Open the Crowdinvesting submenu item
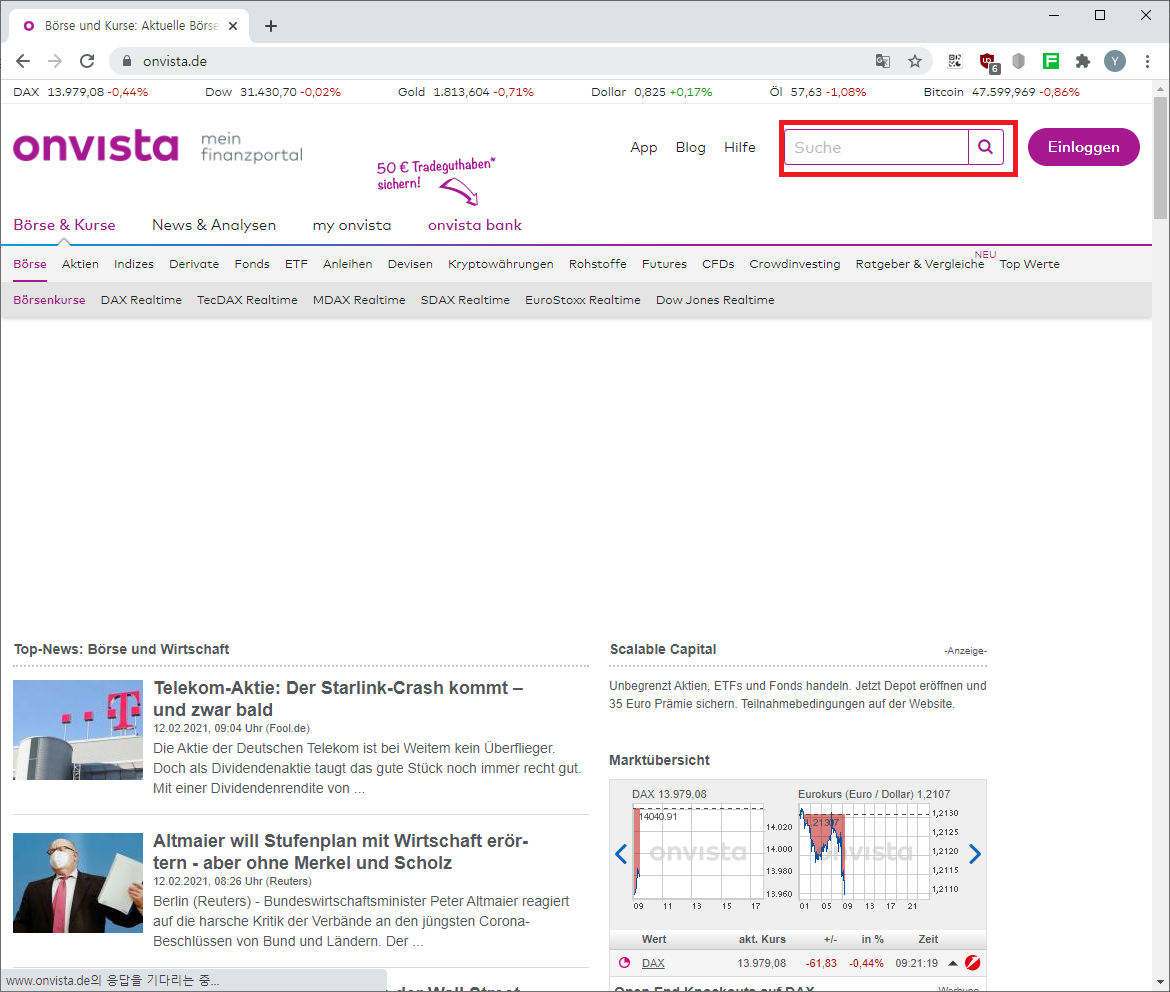Viewport: 1170px width, 992px height. [795, 263]
